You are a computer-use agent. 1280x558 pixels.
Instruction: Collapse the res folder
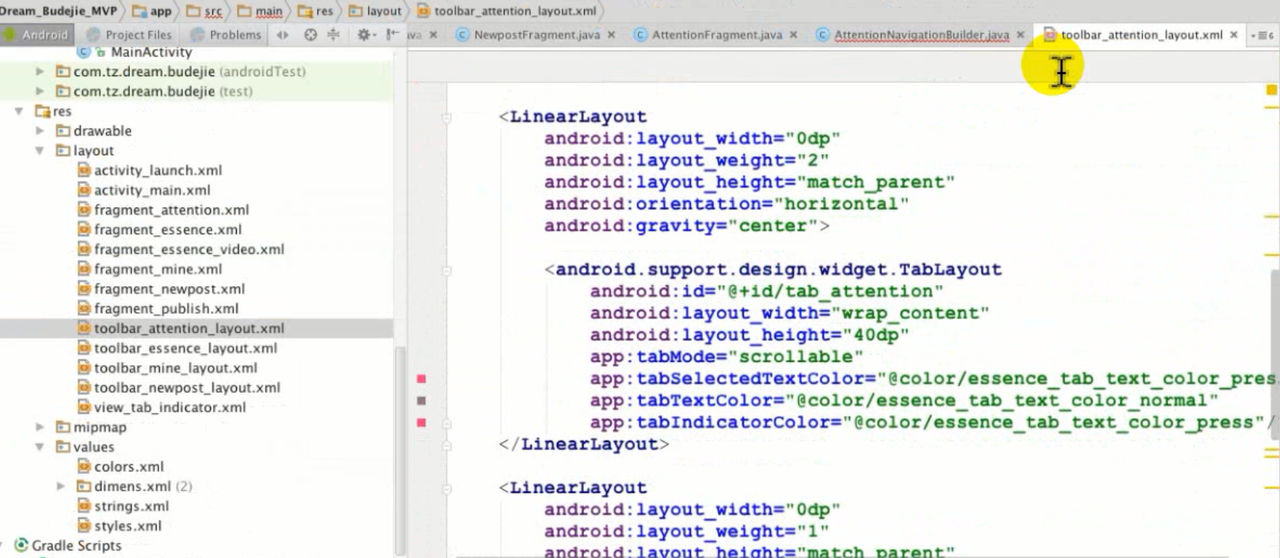[x=19, y=111]
